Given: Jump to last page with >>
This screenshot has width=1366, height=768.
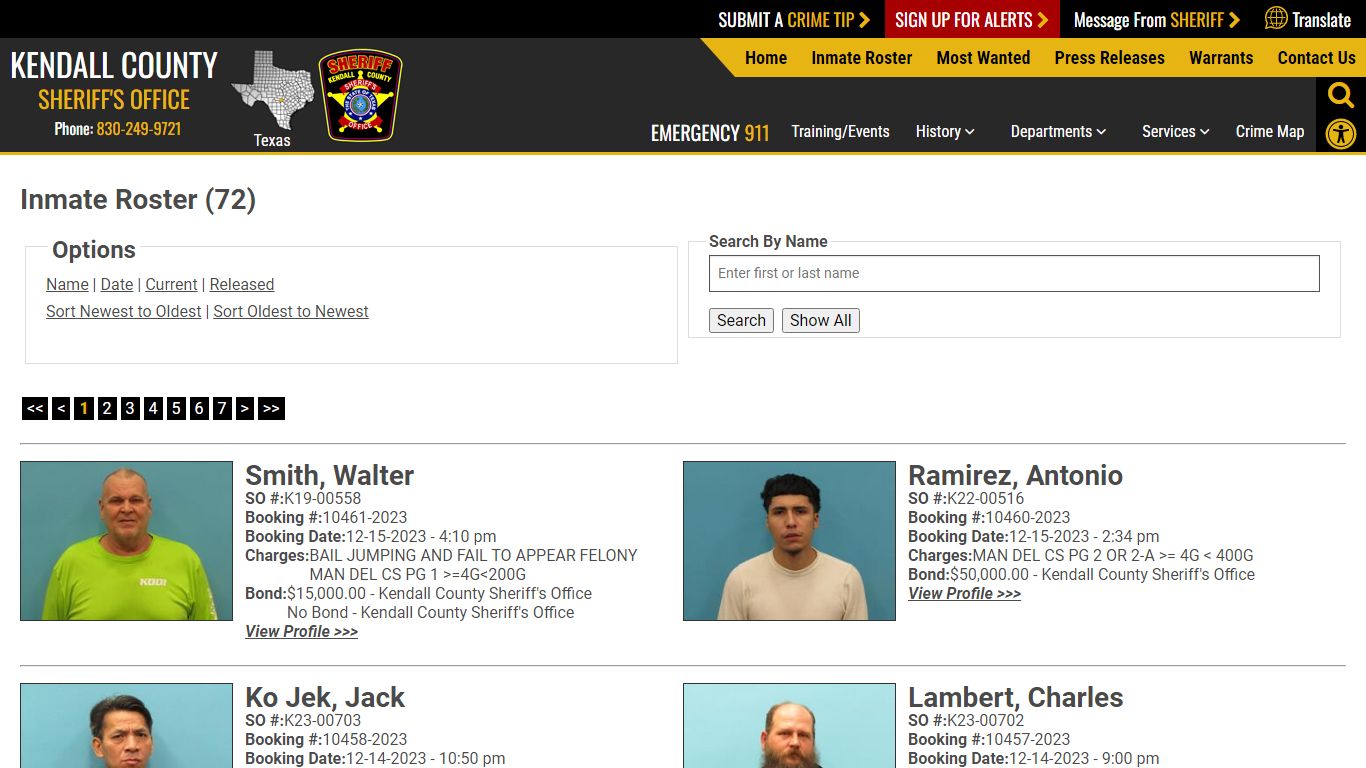Looking at the screenshot, I should pos(271,408).
